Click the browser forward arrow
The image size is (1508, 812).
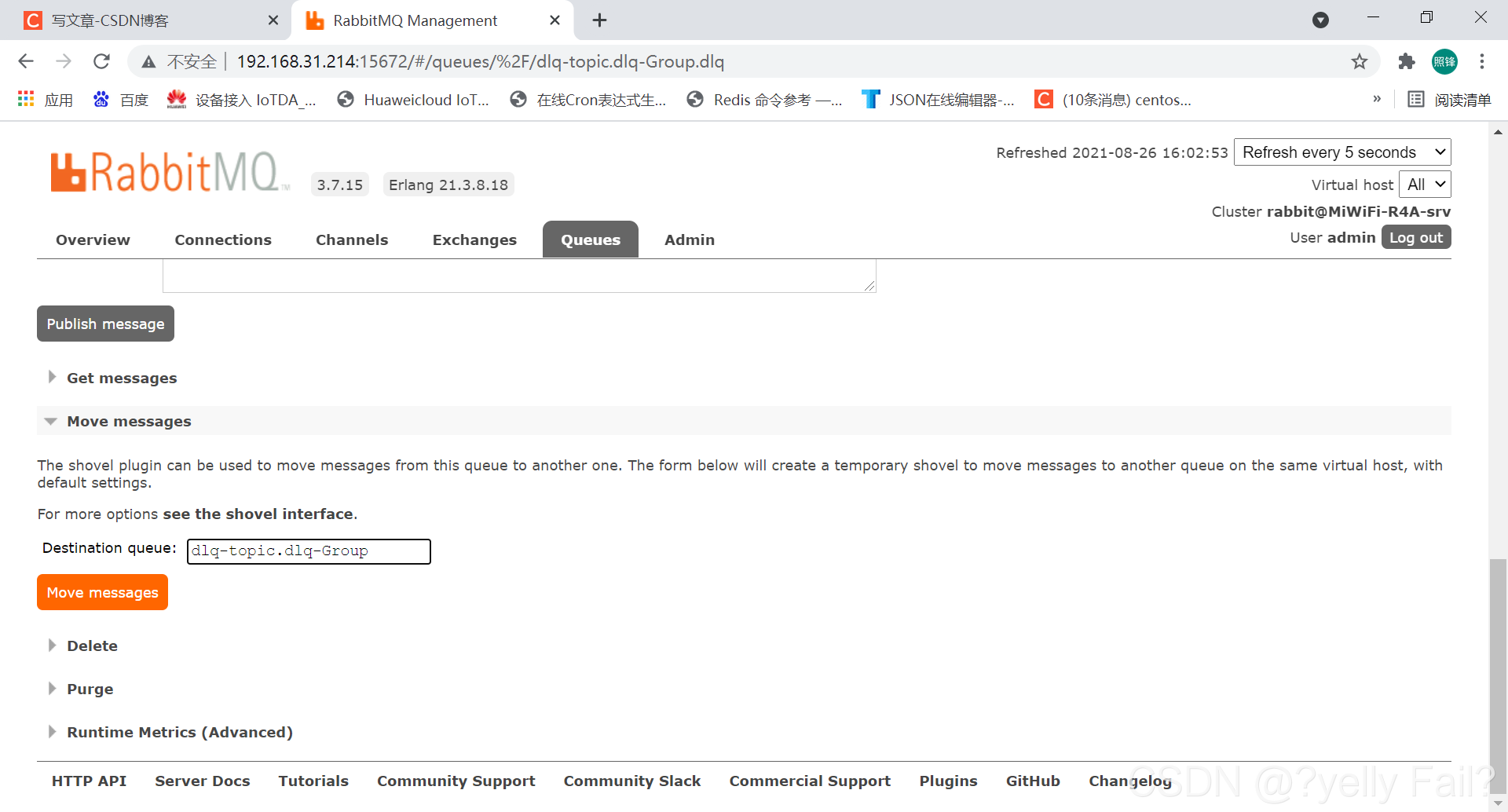pyautogui.click(x=64, y=61)
